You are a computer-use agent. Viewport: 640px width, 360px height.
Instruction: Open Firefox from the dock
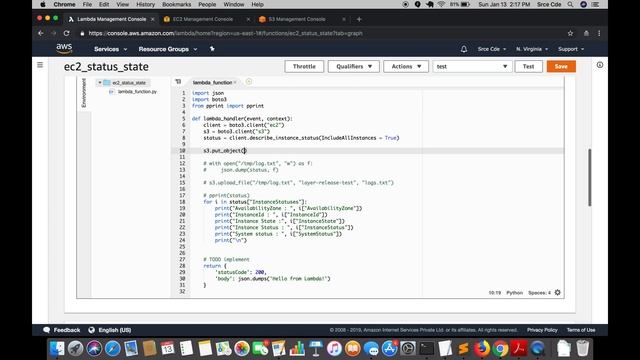(482, 348)
